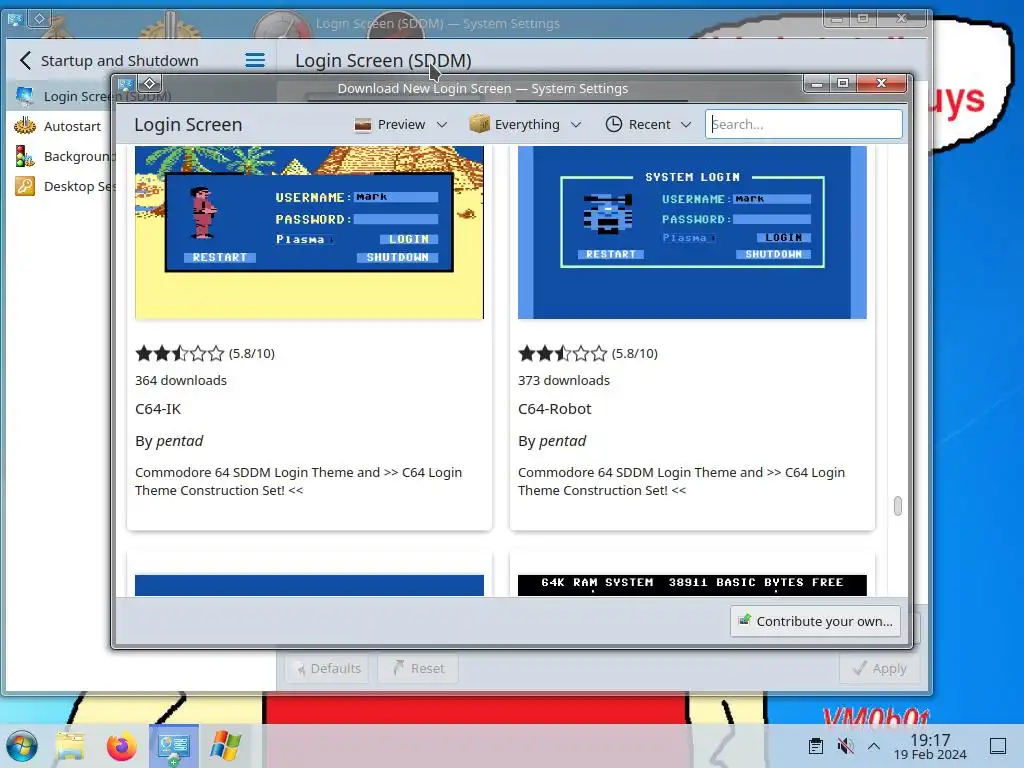Open the Everything category filter dropdown

click(x=526, y=124)
